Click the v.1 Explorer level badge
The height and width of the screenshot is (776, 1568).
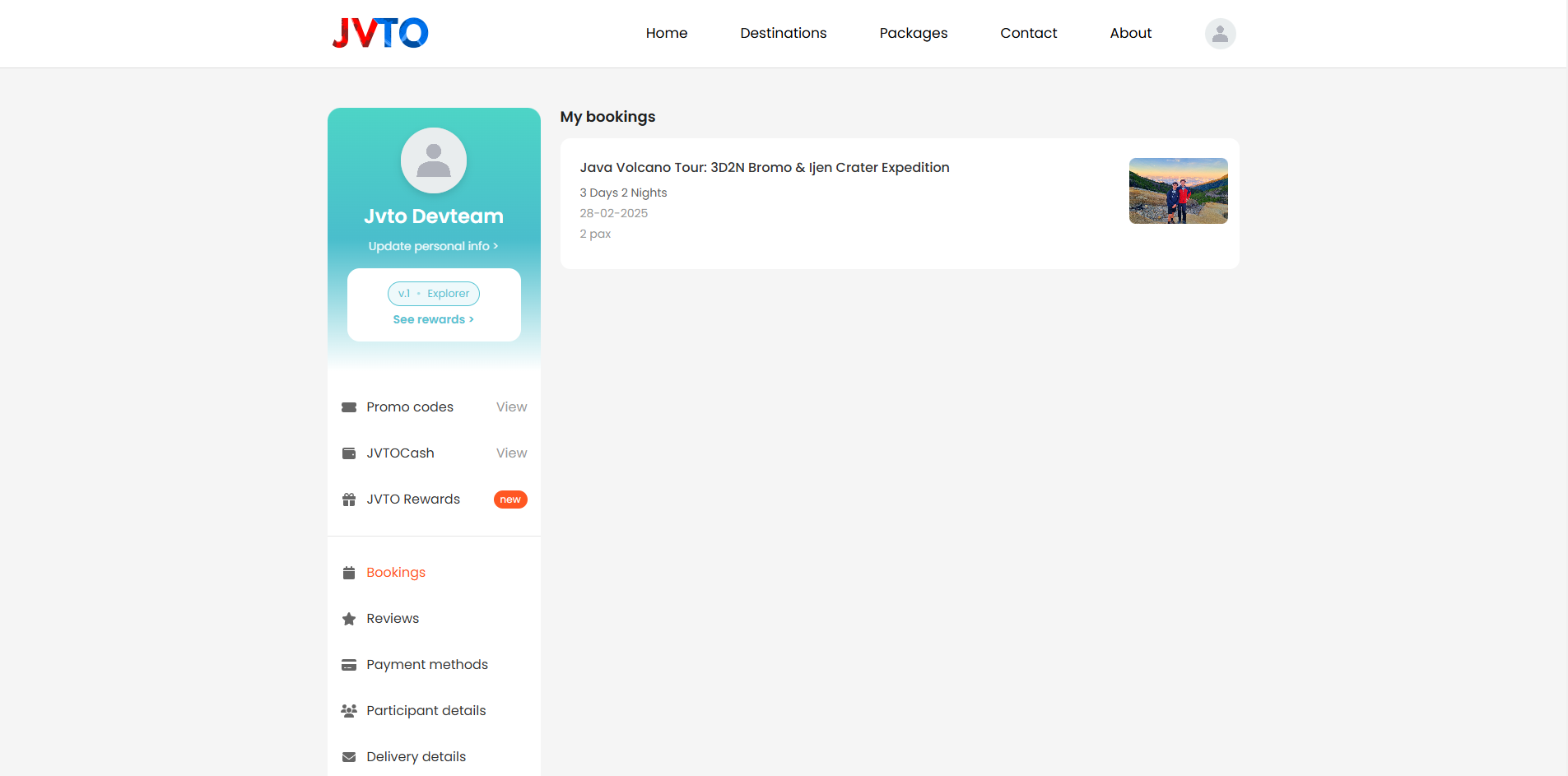(x=434, y=294)
